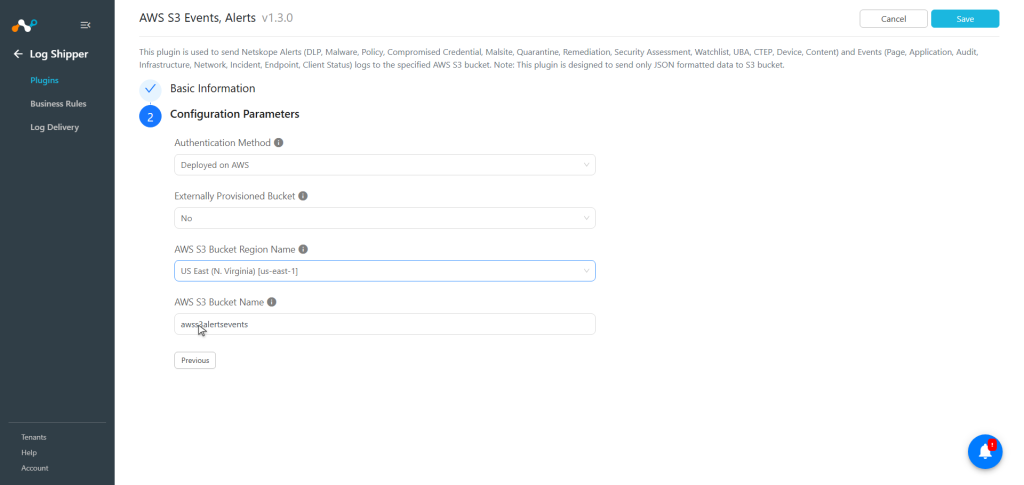The width and height of the screenshot is (1024, 485).
Task: Click the version label v1.3.0
Action: pyautogui.click(x=277, y=18)
